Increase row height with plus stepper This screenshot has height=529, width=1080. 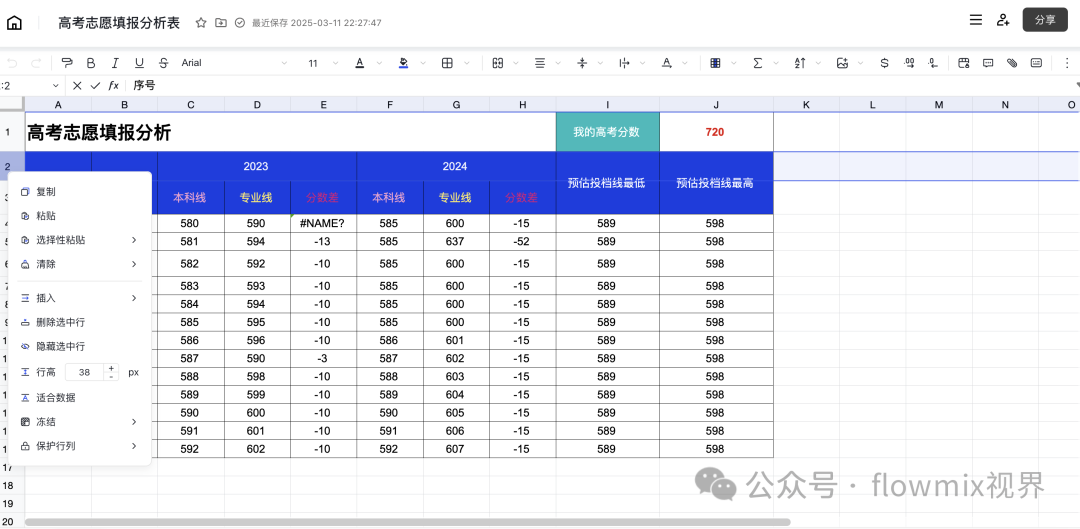click(x=112, y=368)
